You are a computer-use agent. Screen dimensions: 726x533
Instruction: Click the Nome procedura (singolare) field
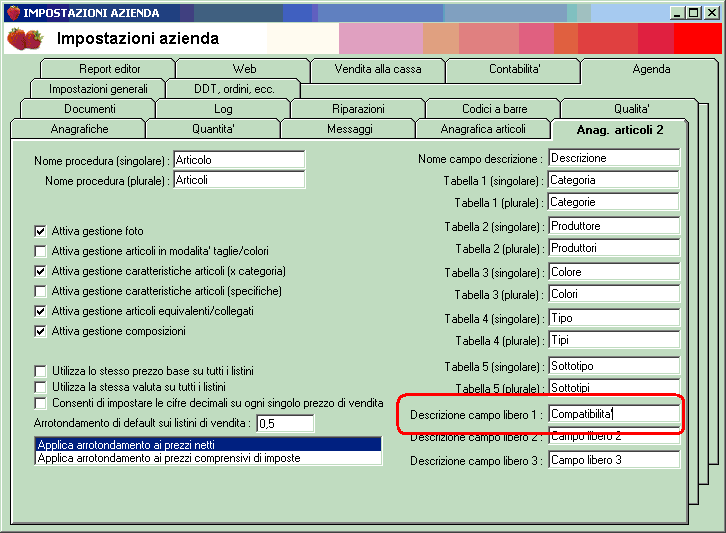coord(239,160)
